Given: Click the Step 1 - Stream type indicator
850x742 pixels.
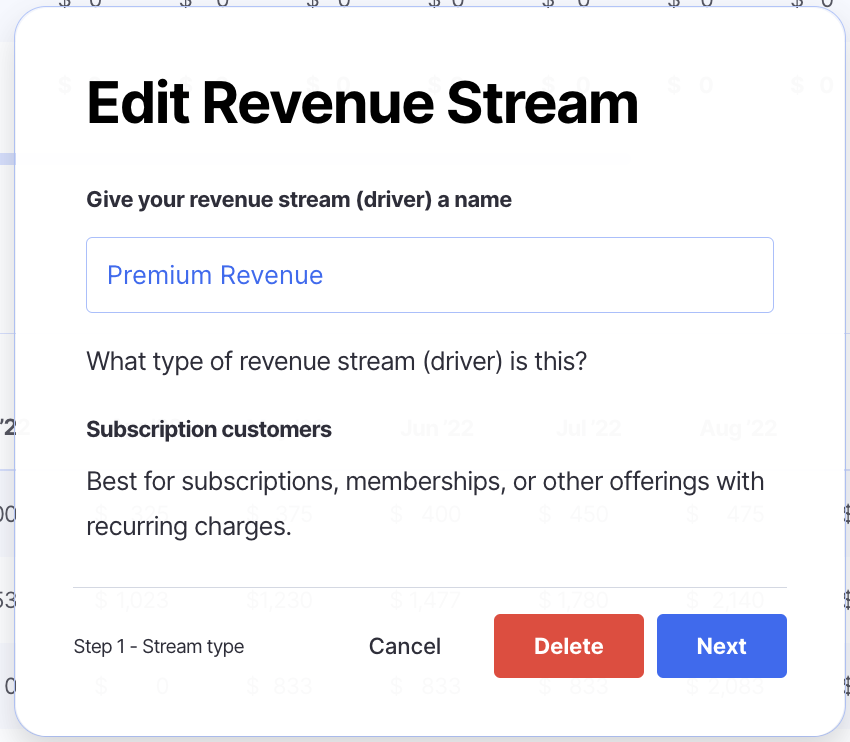Looking at the screenshot, I should [x=159, y=647].
